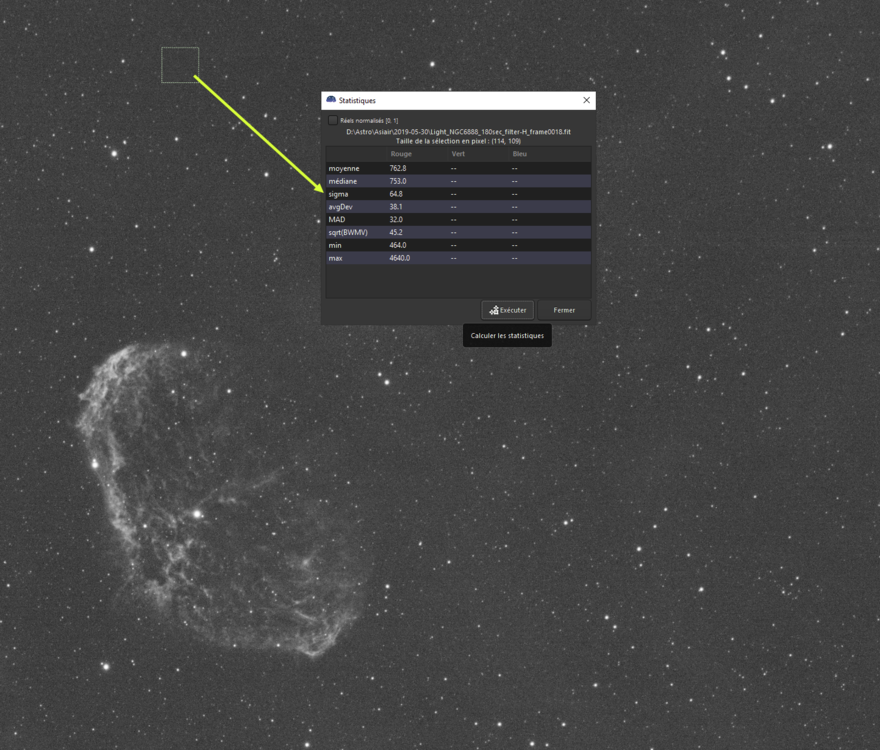This screenshot has width=880, height=750.
Task: Click the sqrt(BWMV) value 45.2
Action: point(396,232)
